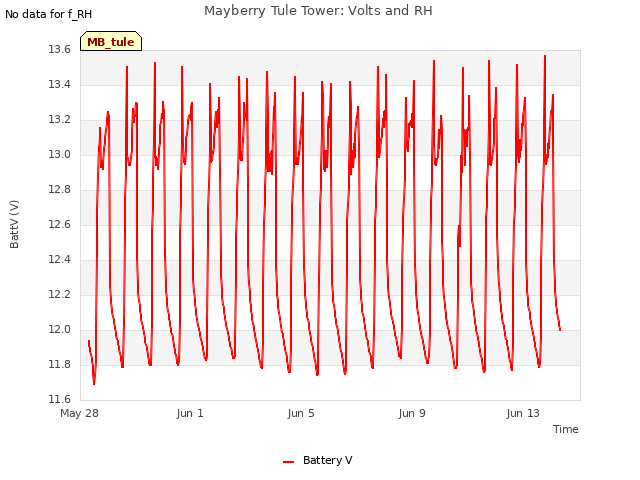640x480 pixels.
Task: Click the 13.2 y-axis tick label
Action: click(60, 120)
